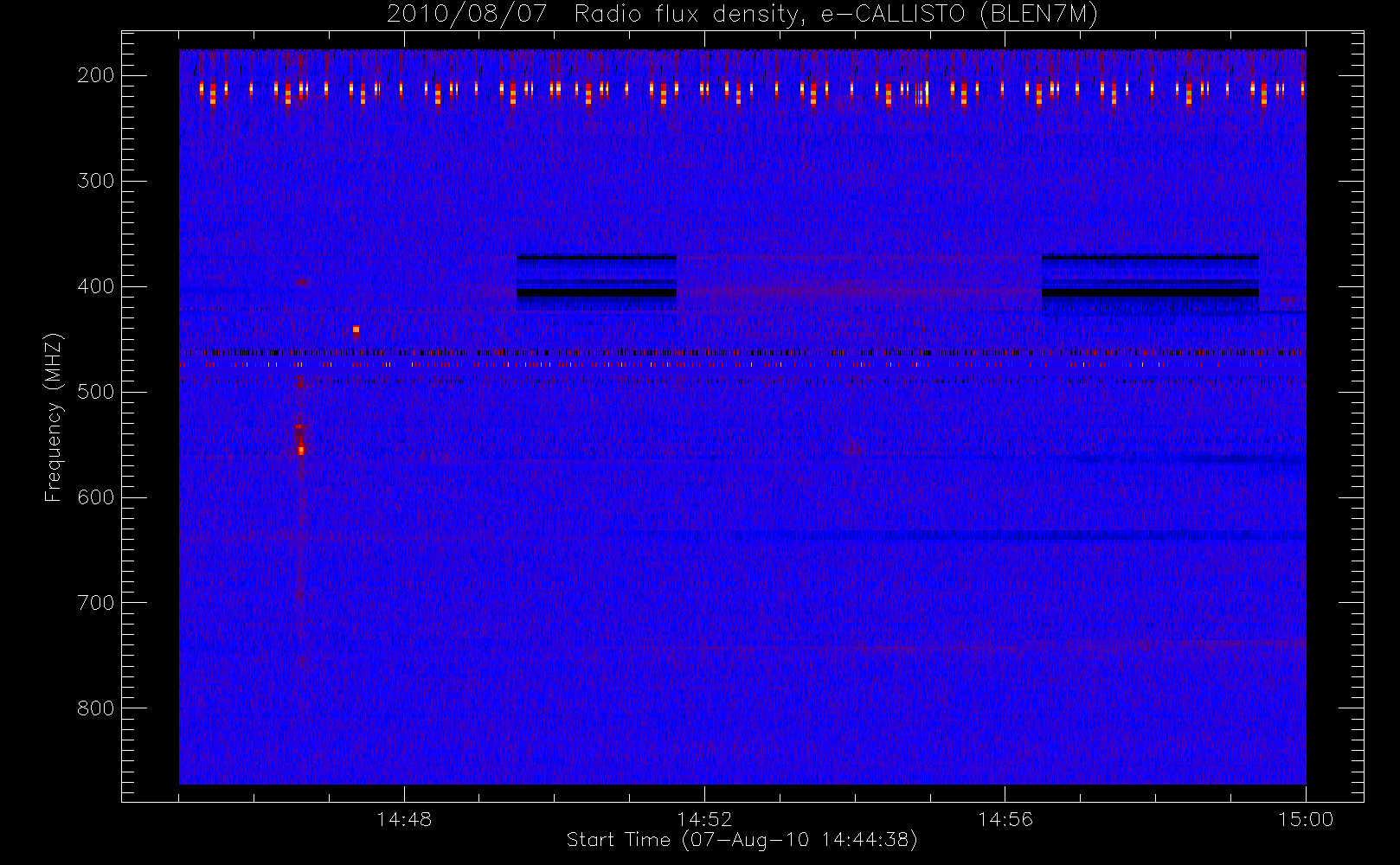The image size is (1400, 865).
Task: Click the 400 frequency tick label
Action: [x=95, y=286]
